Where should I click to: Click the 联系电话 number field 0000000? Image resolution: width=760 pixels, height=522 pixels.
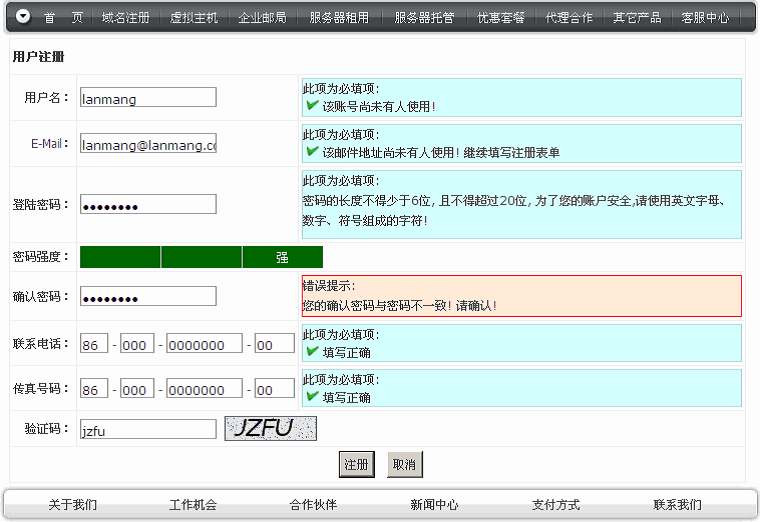[205, 344]
